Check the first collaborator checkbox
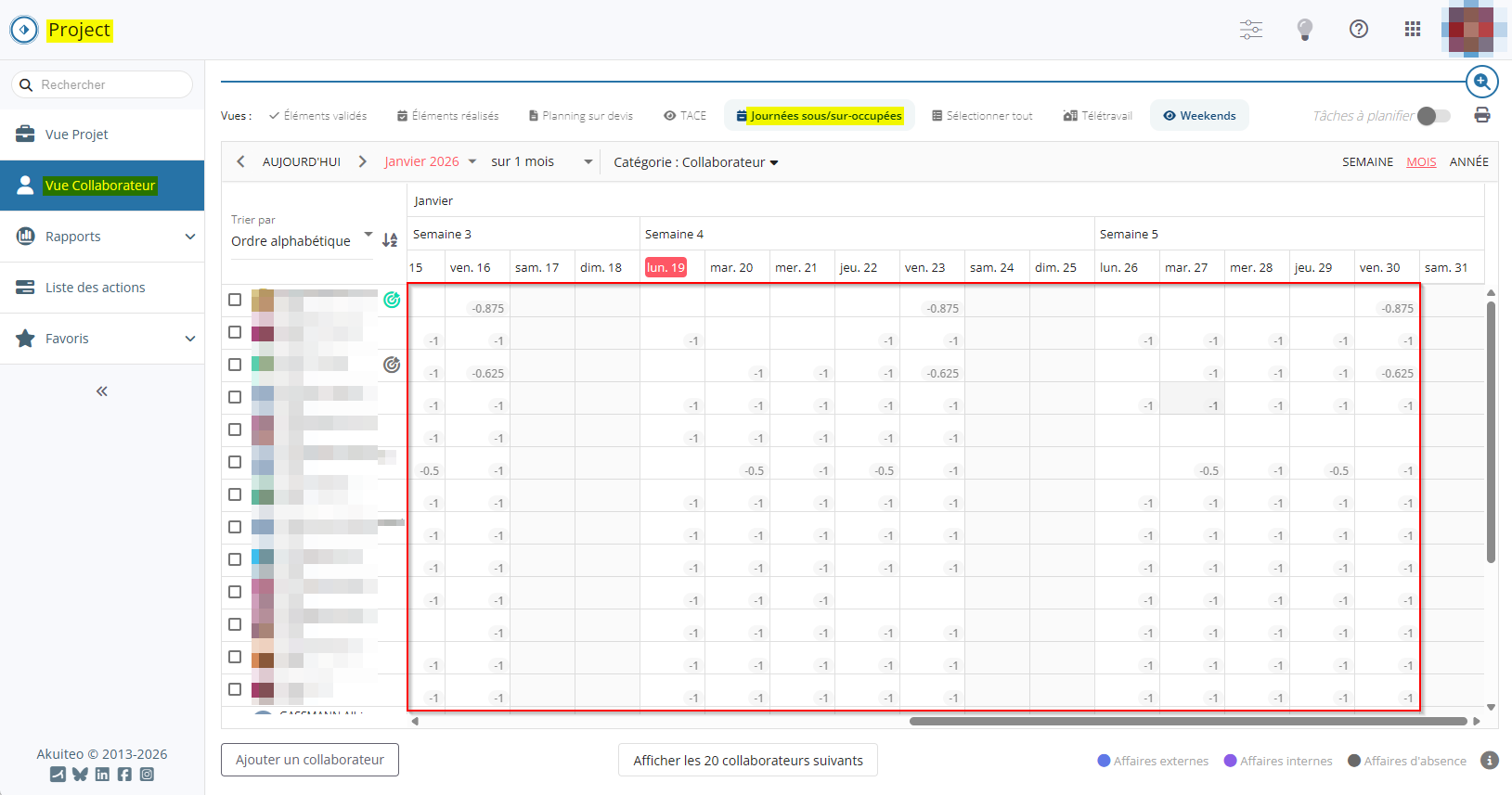The width and height of the screenshot is (1512, 795). 235,300
